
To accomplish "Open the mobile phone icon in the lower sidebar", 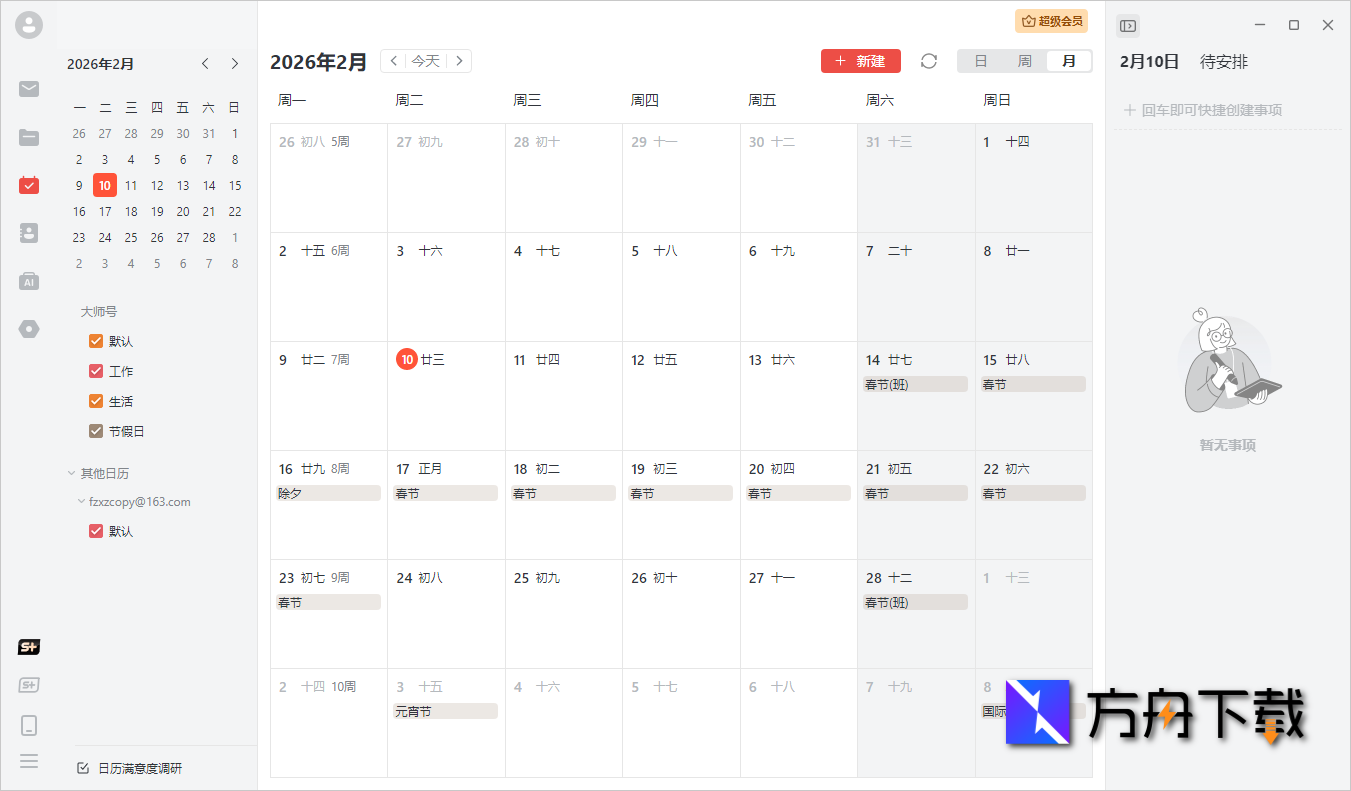I will [28, 725].
